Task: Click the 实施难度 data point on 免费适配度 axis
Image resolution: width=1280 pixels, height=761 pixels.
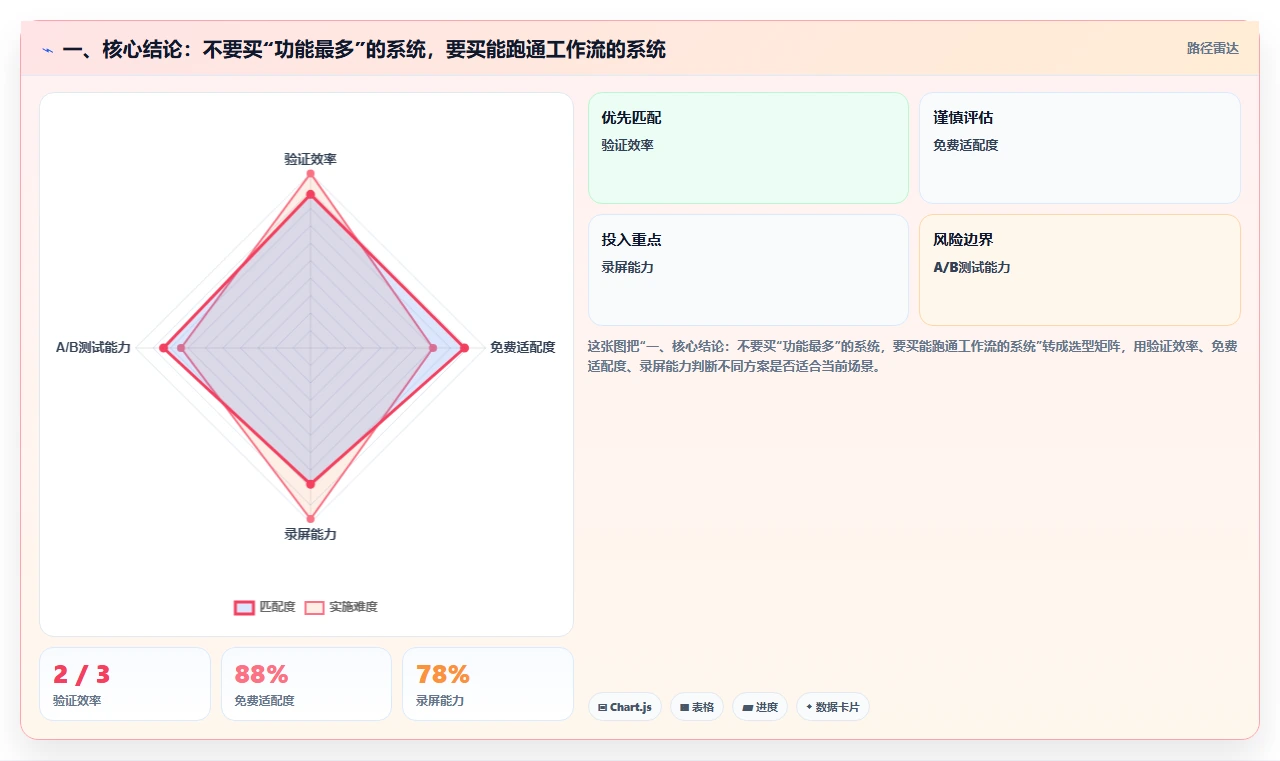Action: click(x=433, y=348)
